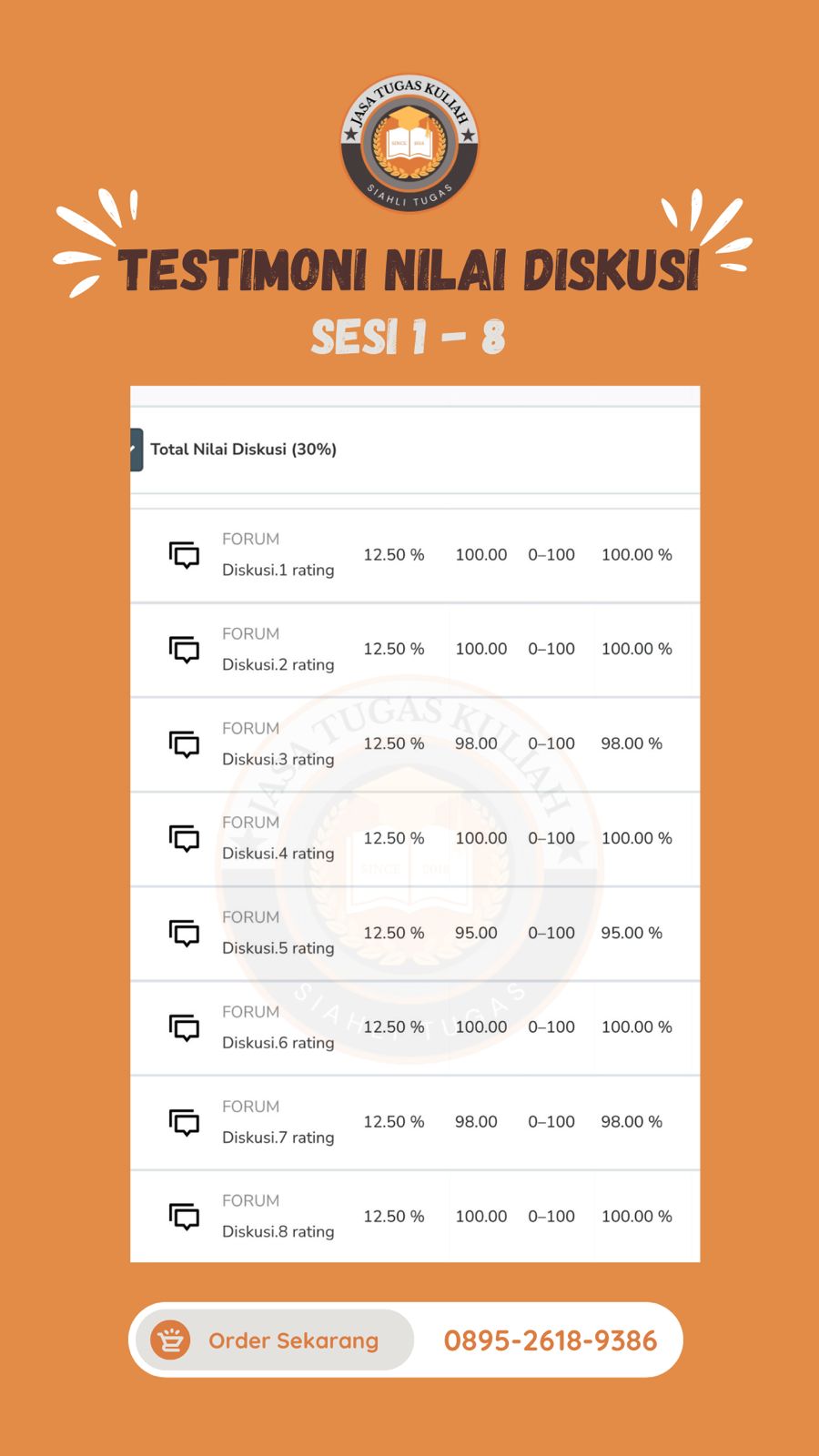Click the Diskusi.7 grade value 98.00
Viewport: 819px width, 1456px height.
coord(476,1122)
